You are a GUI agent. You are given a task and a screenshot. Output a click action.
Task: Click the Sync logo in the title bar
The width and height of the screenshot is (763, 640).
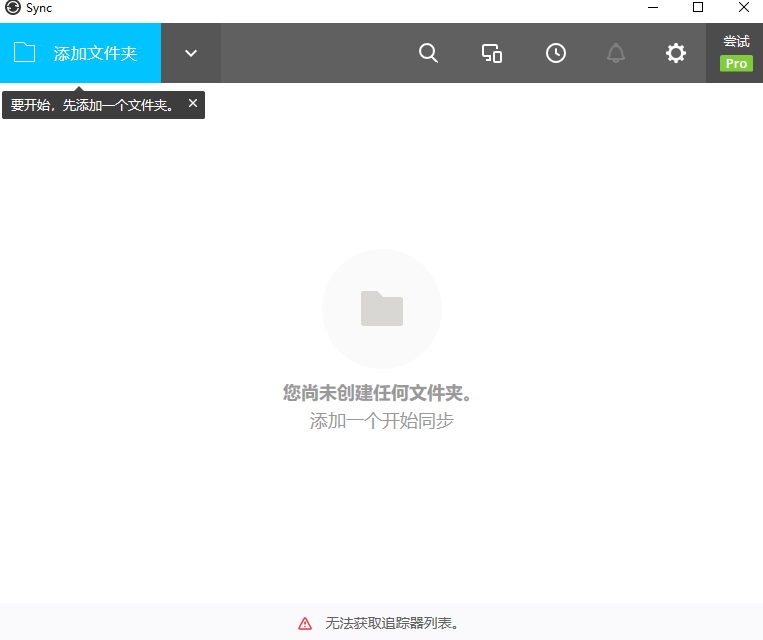13,8
